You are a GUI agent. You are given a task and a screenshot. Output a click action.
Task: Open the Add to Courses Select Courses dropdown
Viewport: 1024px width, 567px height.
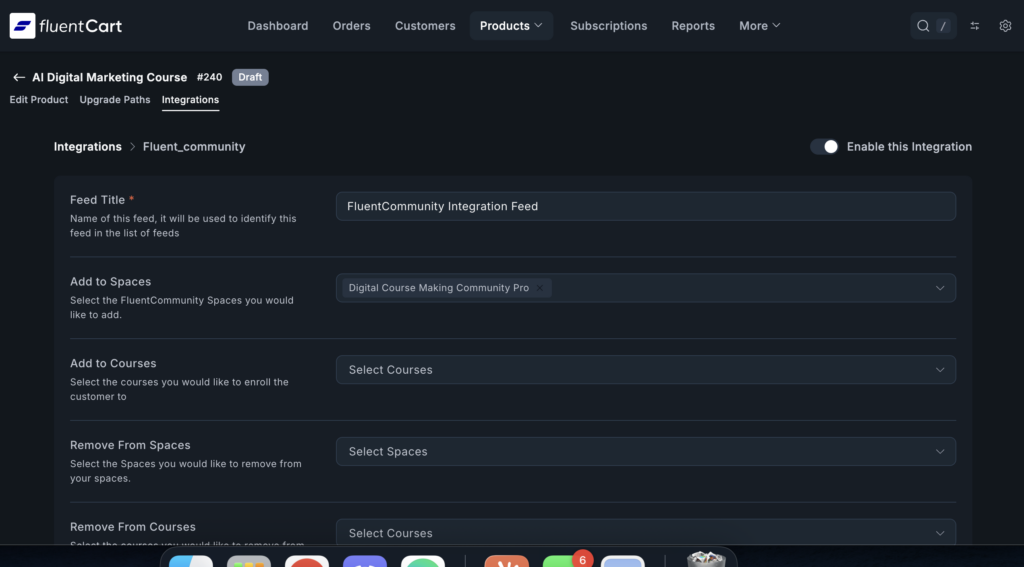pos(646,370)
